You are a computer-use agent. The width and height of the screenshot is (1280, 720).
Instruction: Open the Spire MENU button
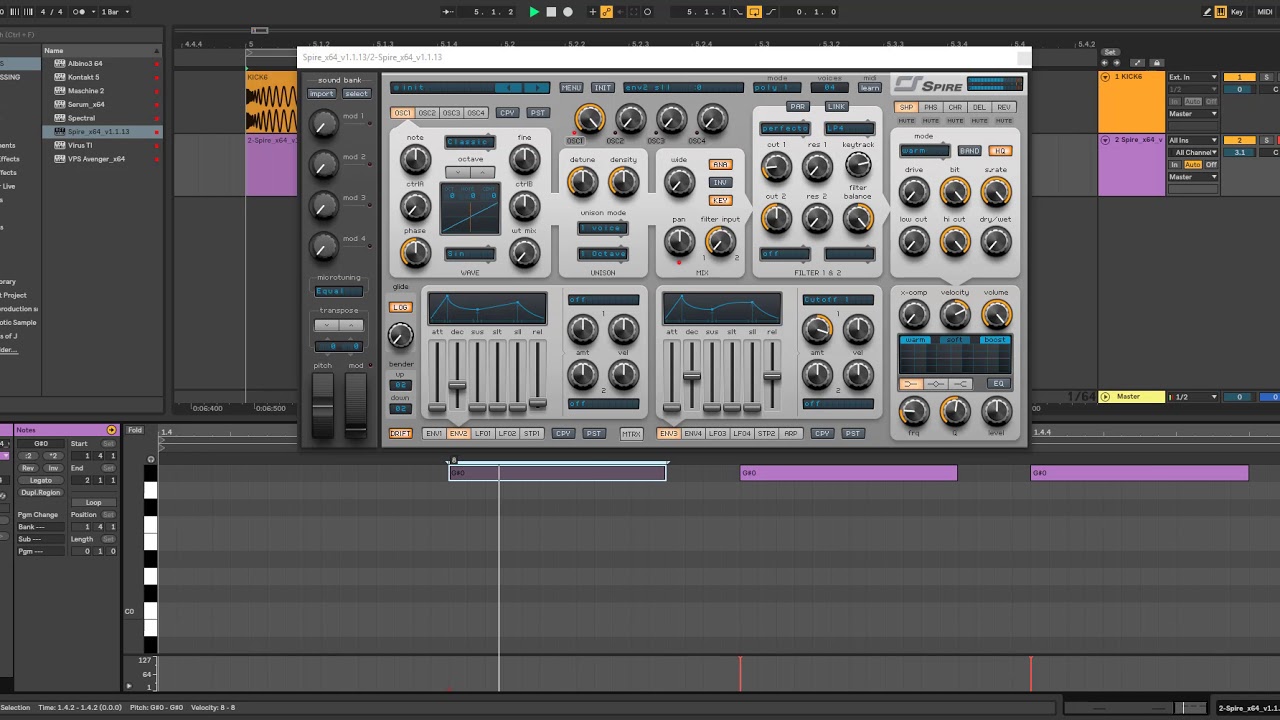pos(571,88)
